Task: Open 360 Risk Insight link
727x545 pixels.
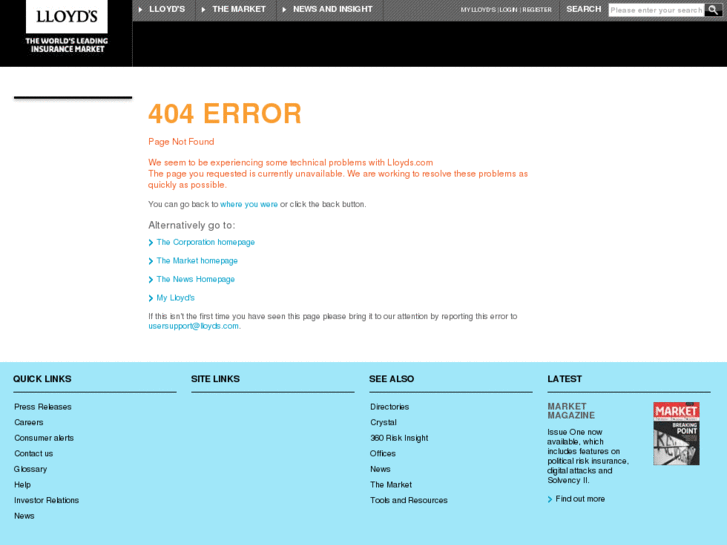Action: pos(399,438)
